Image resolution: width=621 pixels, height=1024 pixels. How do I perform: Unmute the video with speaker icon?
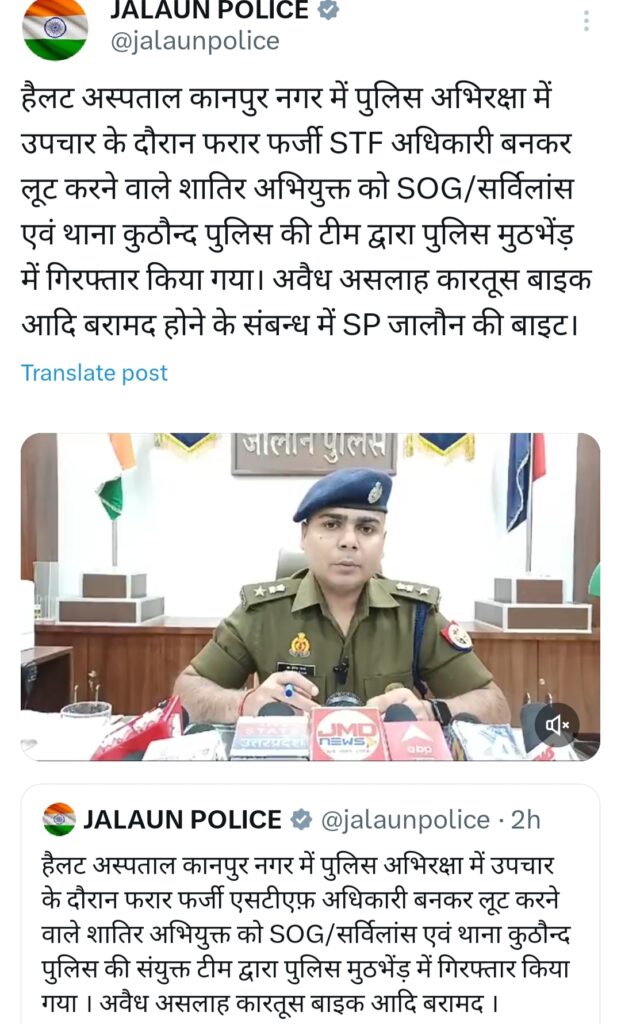coord(557,725)
